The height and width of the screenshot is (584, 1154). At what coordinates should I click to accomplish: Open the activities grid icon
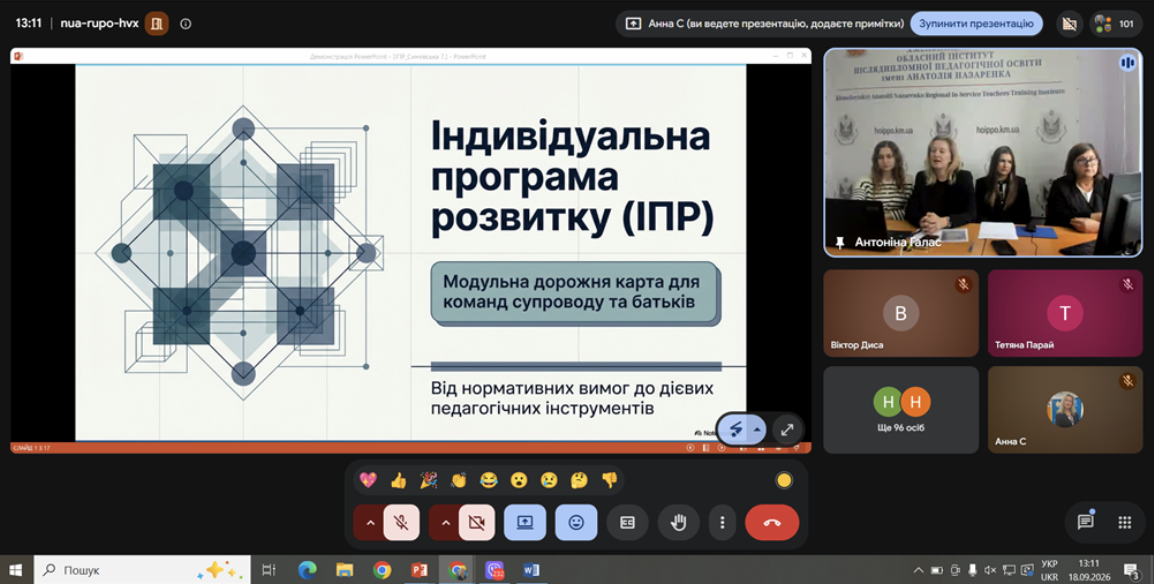[x=1125, y=522]
